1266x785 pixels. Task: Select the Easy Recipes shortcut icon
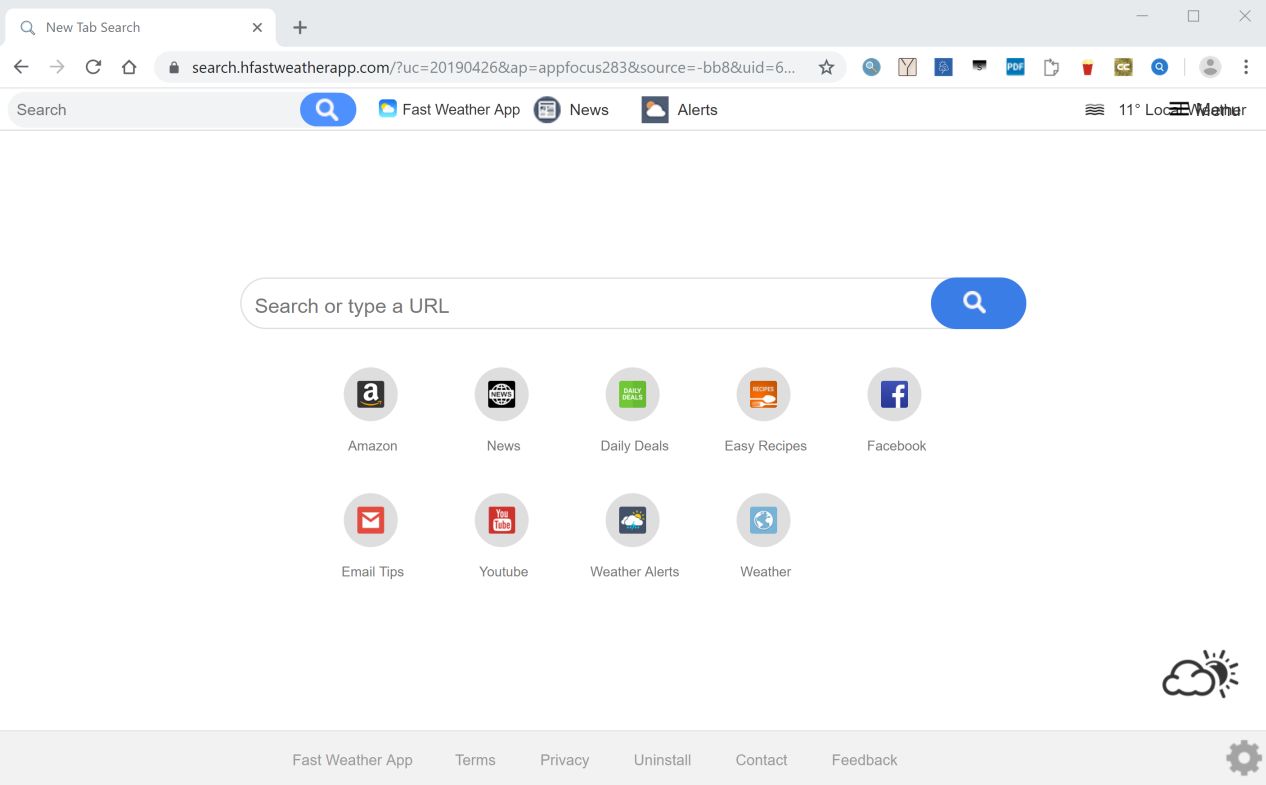(763, 394)
